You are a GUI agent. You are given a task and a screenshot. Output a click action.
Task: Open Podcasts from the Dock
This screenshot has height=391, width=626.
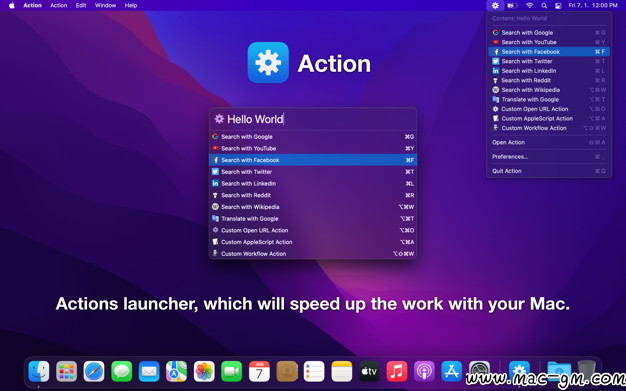click(x=424, y=371)
